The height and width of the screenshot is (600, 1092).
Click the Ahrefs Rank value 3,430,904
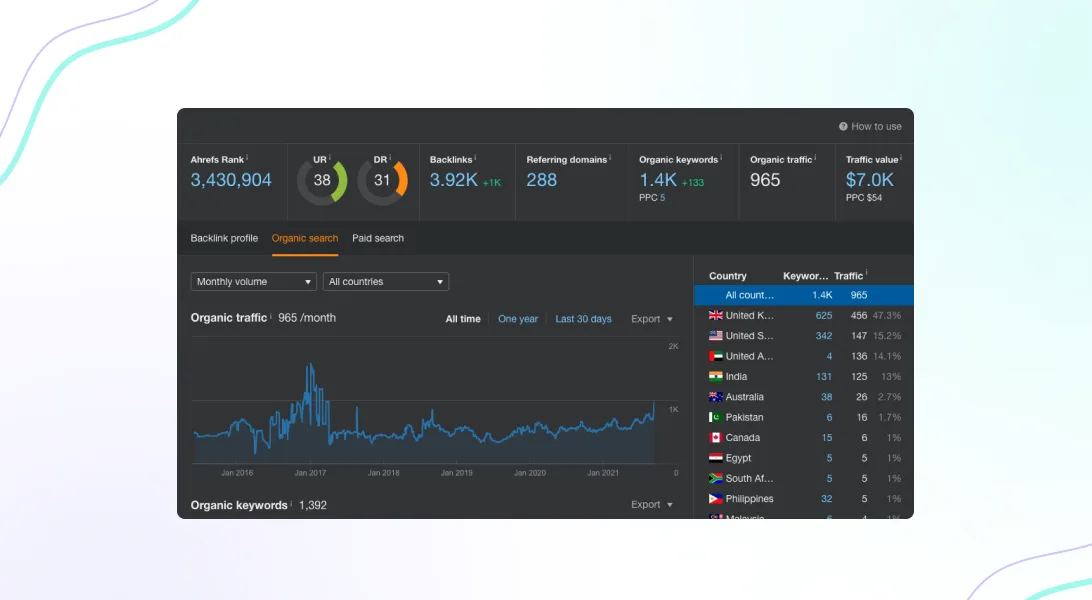coord(231,180)
